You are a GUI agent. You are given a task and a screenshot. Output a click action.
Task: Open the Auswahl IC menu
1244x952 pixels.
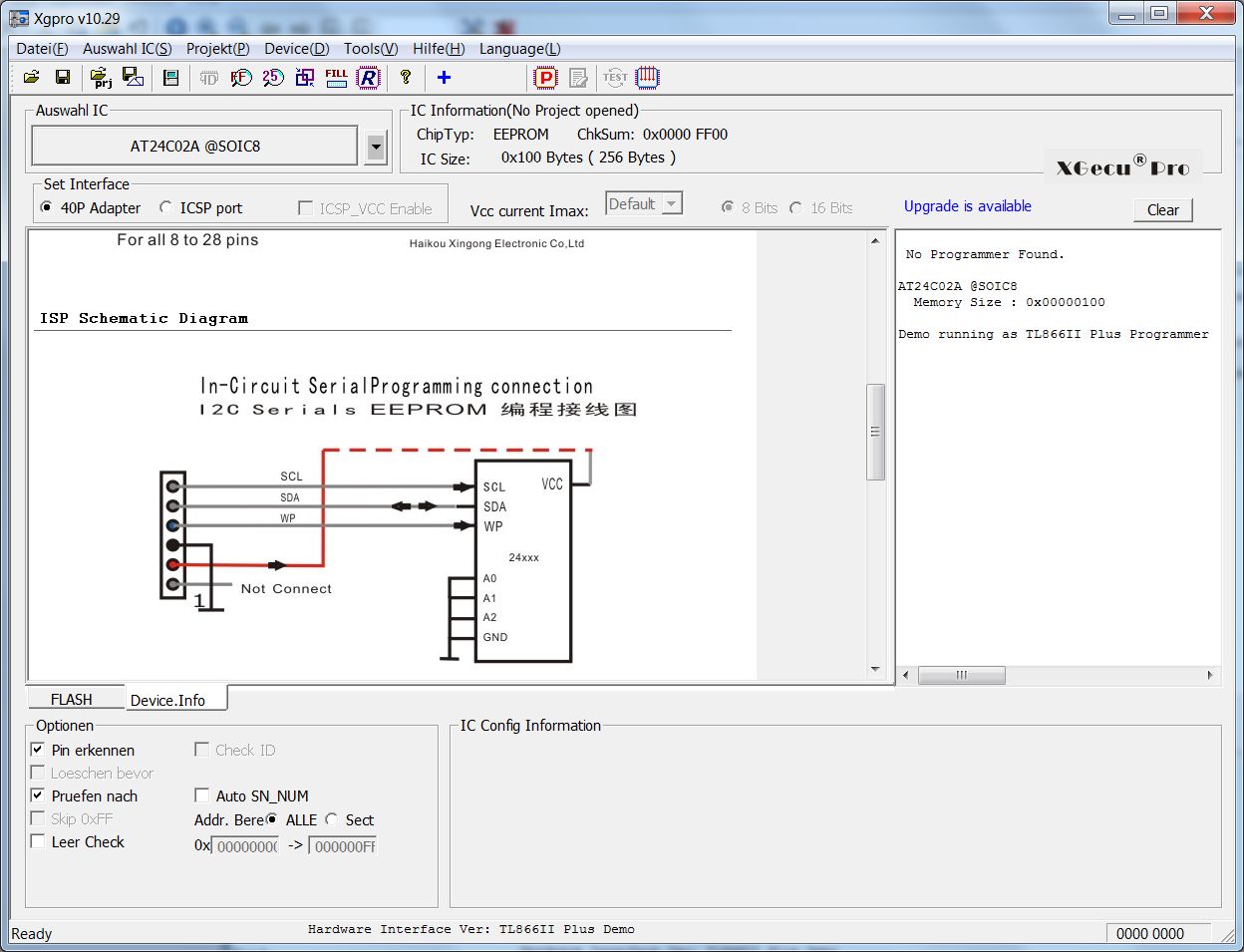pos(127,48)
